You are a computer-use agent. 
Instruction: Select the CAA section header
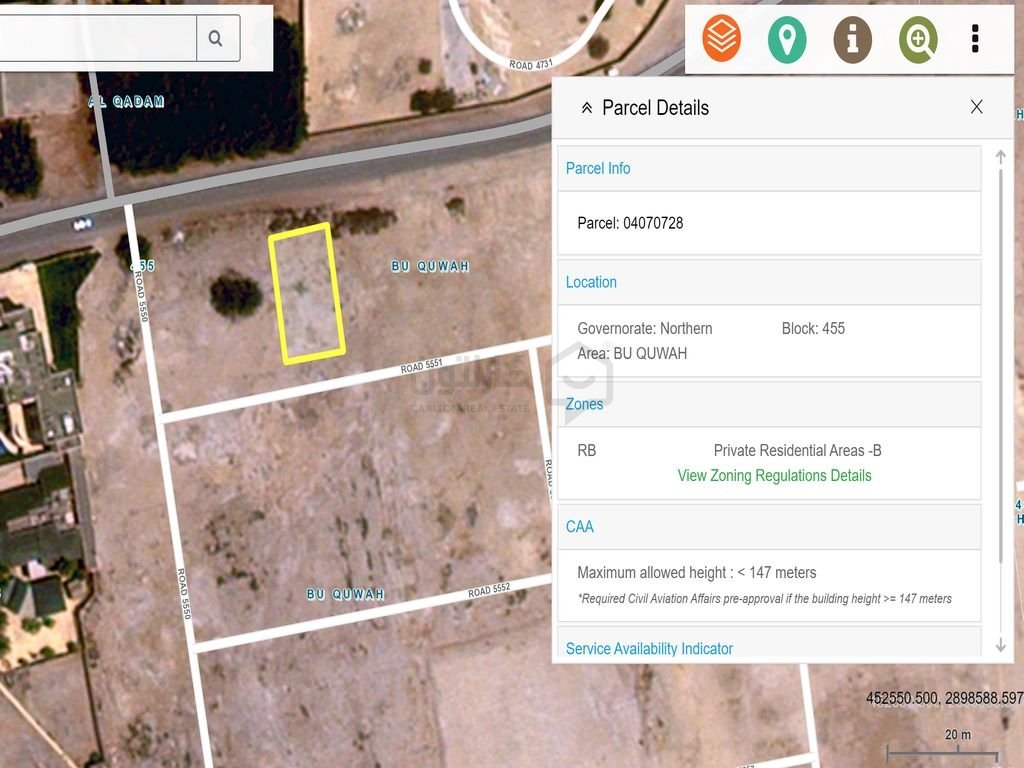(769, 526)
